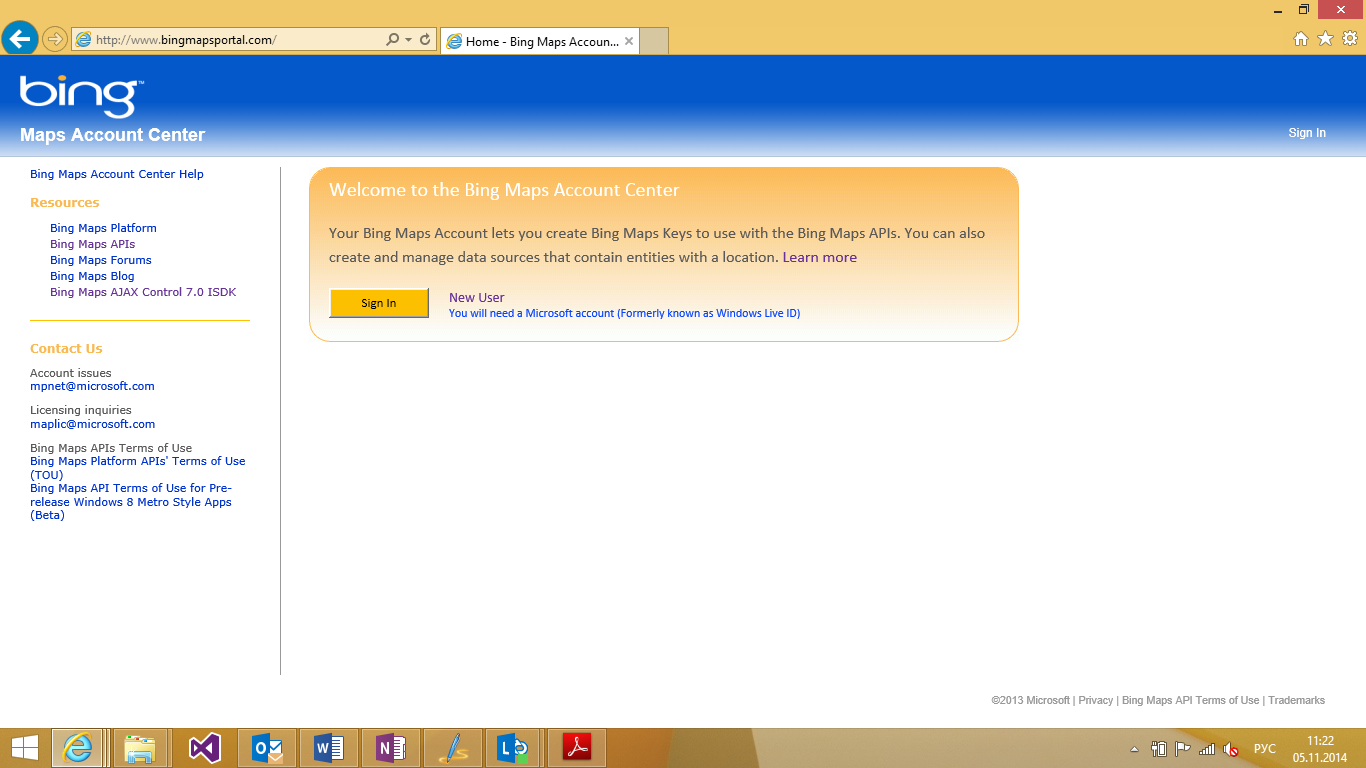Click the search magnifier in the address bar
This screenshot has width=1366, height=768.
click(x=393, y=40)
